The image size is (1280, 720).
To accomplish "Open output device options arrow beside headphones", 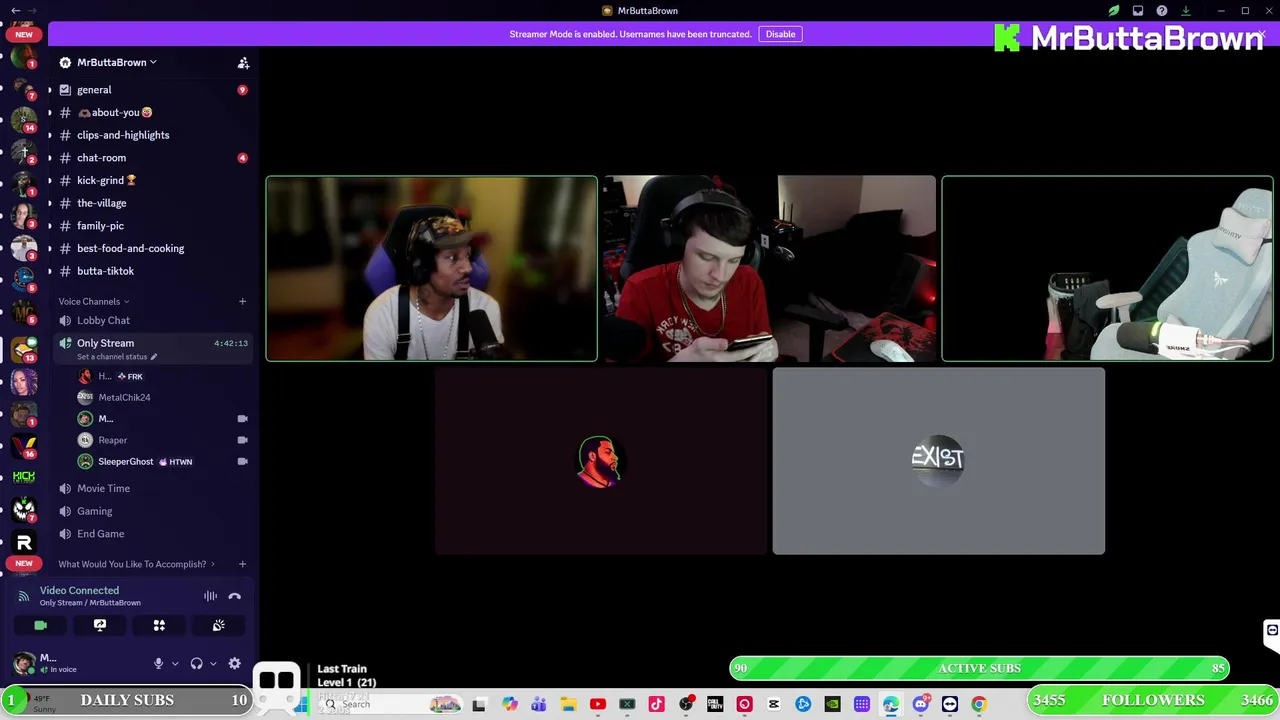I will (213, 663).
